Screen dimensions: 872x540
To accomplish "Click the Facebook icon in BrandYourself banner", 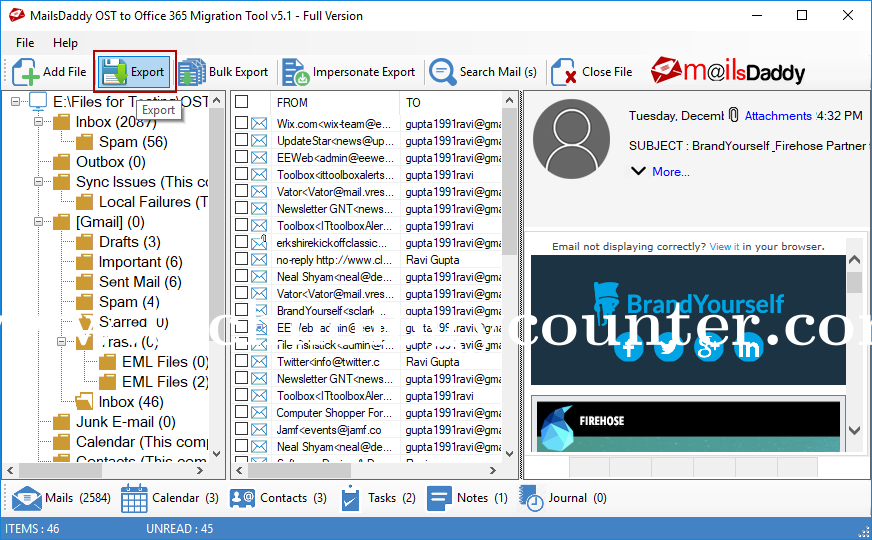I will [x=629, y=348].
